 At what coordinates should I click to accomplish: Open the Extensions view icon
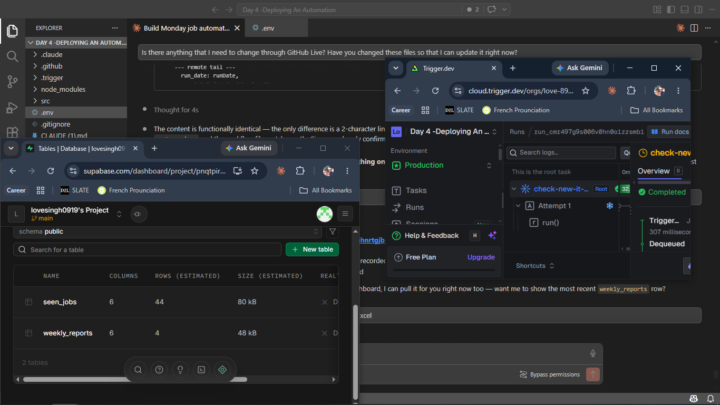pos(12,132)
